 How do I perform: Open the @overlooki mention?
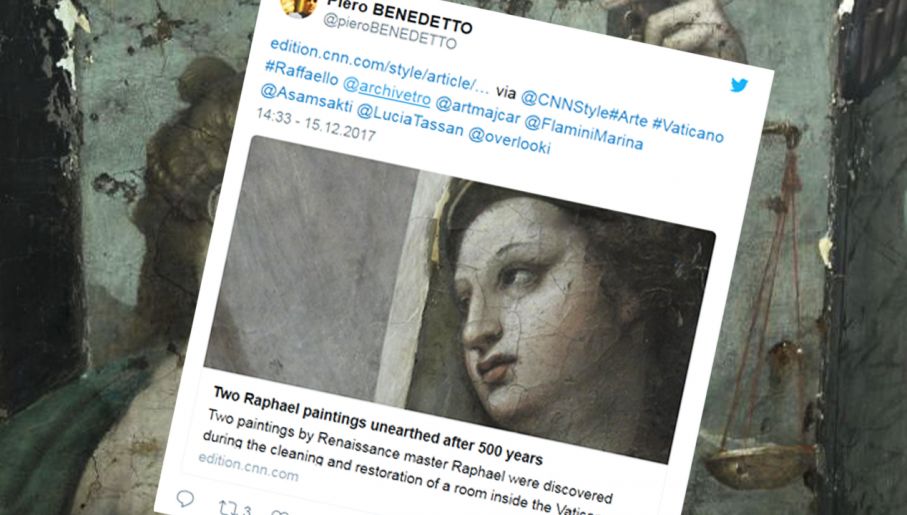click(508, 140)
